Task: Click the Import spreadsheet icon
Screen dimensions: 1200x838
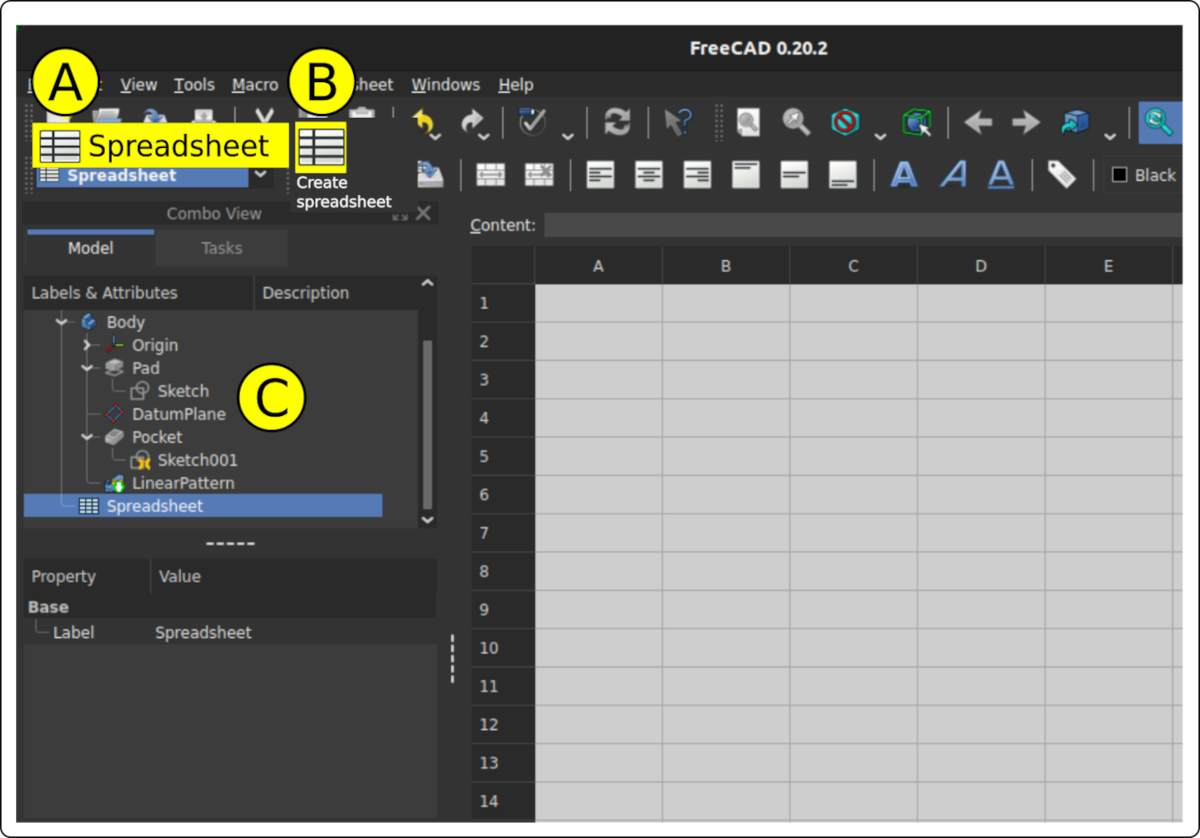Action: coord(429,175)
